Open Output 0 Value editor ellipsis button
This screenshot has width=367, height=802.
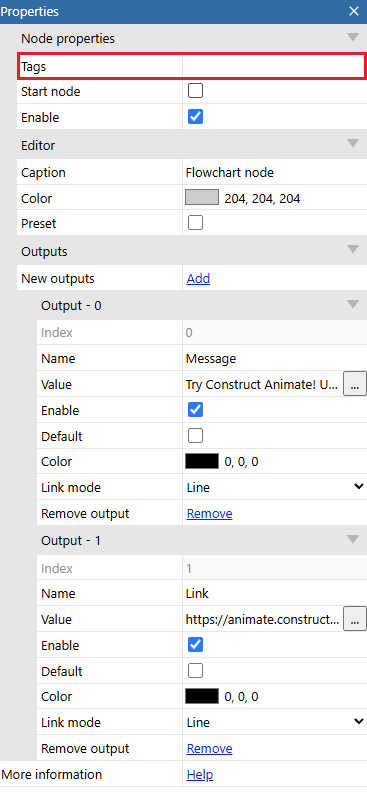(355, 385)
